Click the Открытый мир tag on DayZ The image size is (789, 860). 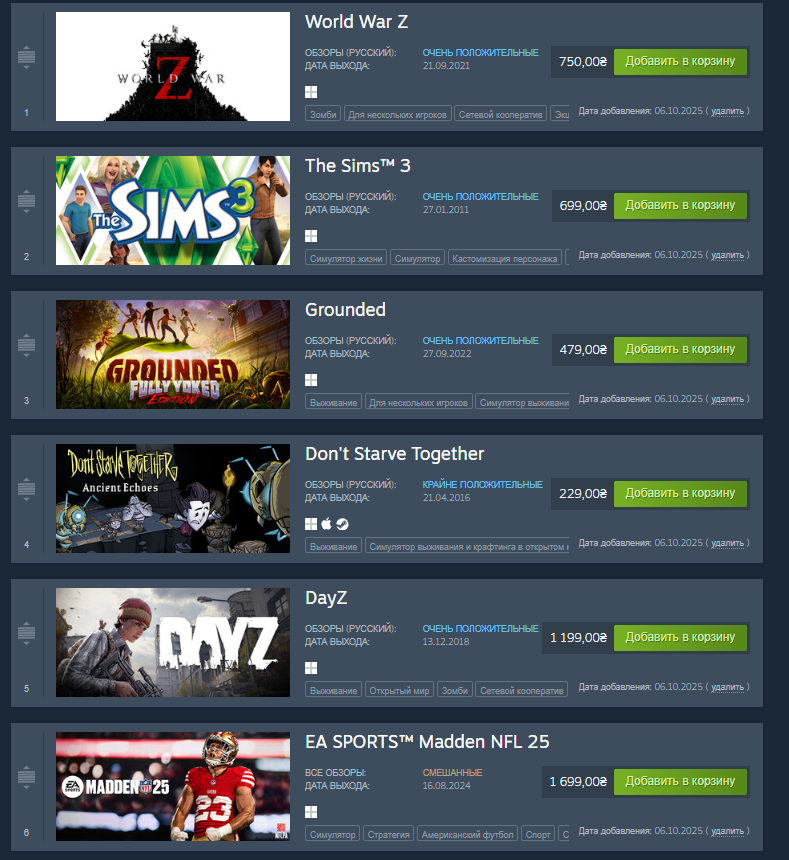399,690
